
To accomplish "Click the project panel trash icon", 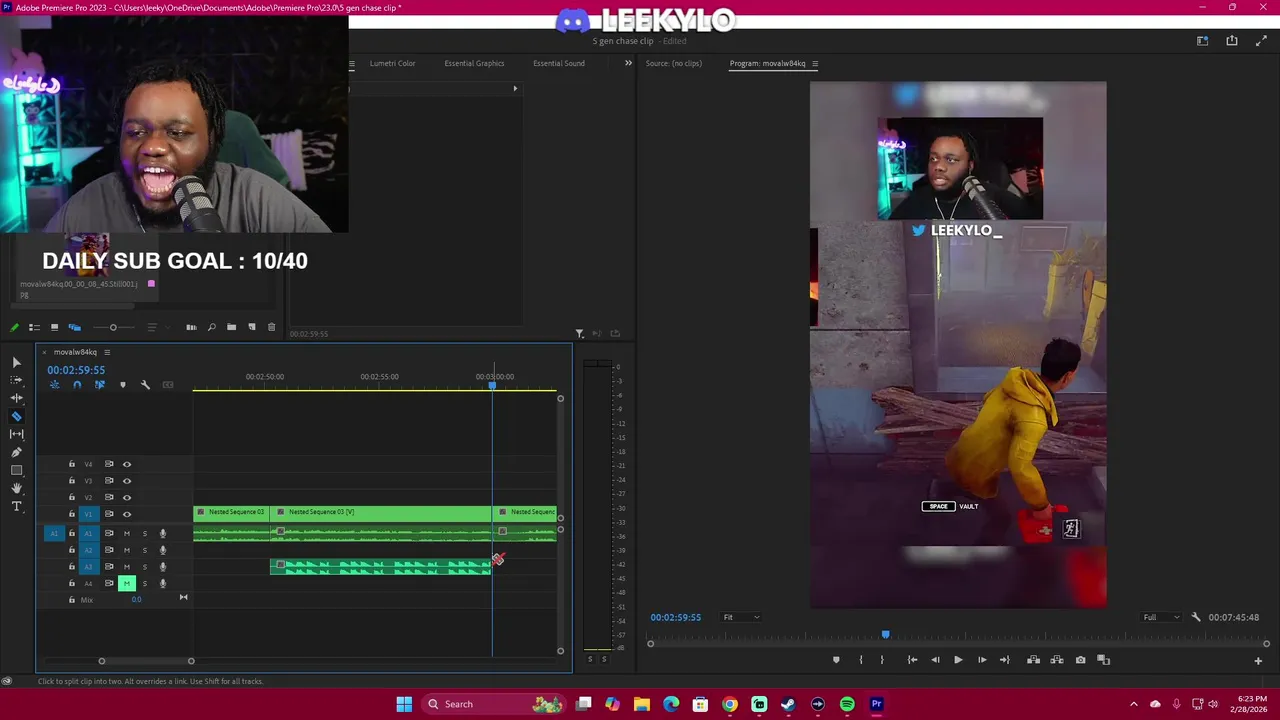I will 271,327.
